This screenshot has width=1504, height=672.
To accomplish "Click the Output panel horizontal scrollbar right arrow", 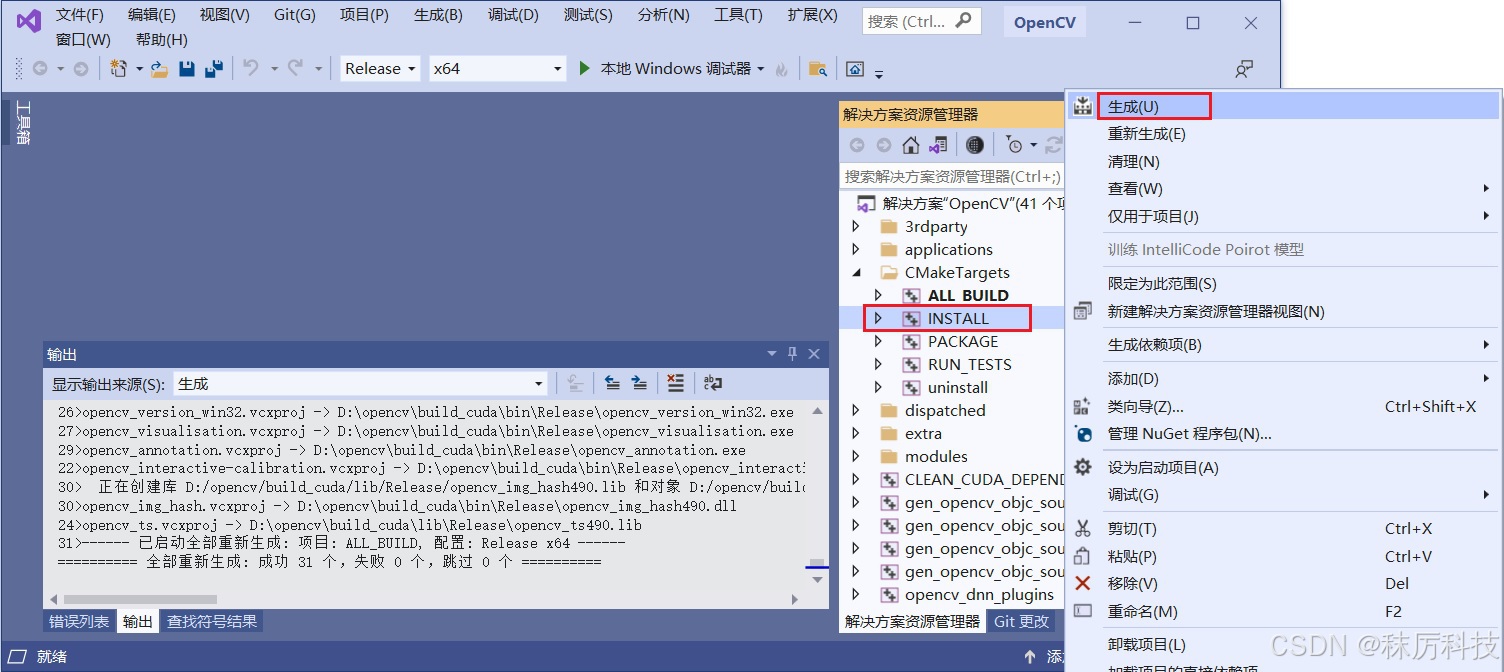I will tap(796, 599).
